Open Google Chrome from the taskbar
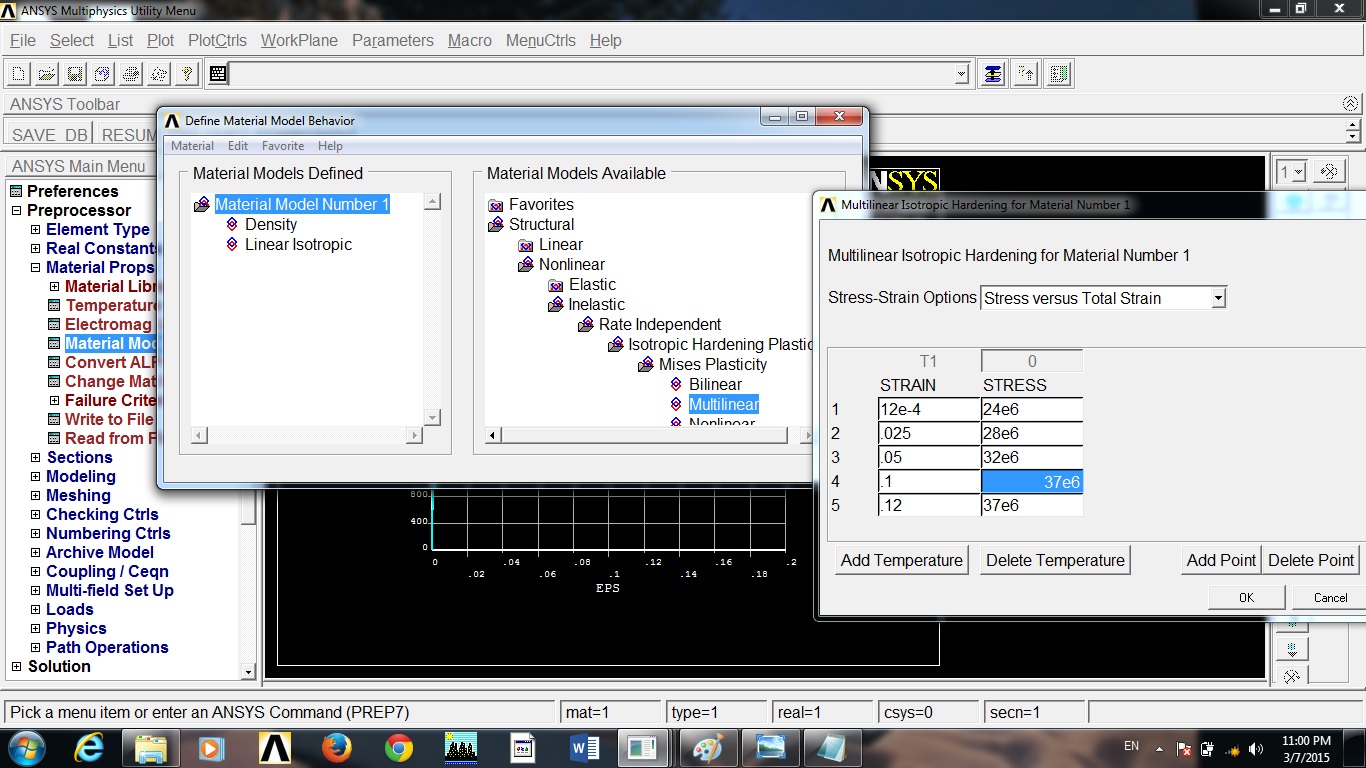 [399, 747]
